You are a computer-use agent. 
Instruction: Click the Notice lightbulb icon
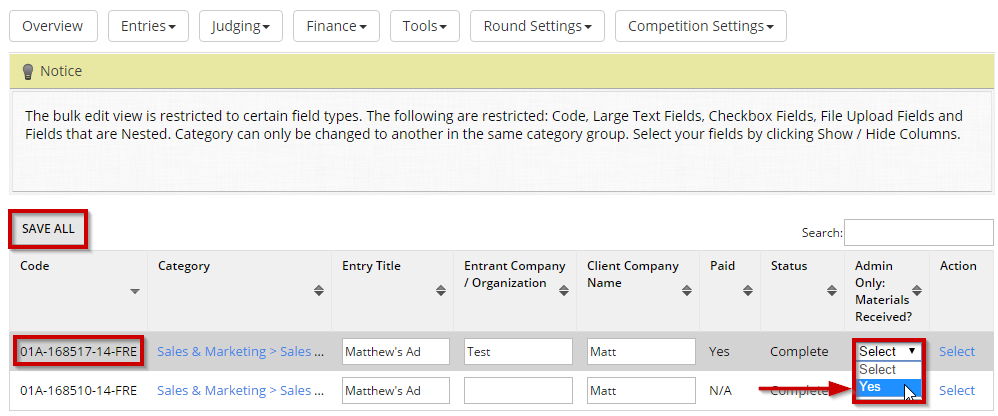pos(28,72)
